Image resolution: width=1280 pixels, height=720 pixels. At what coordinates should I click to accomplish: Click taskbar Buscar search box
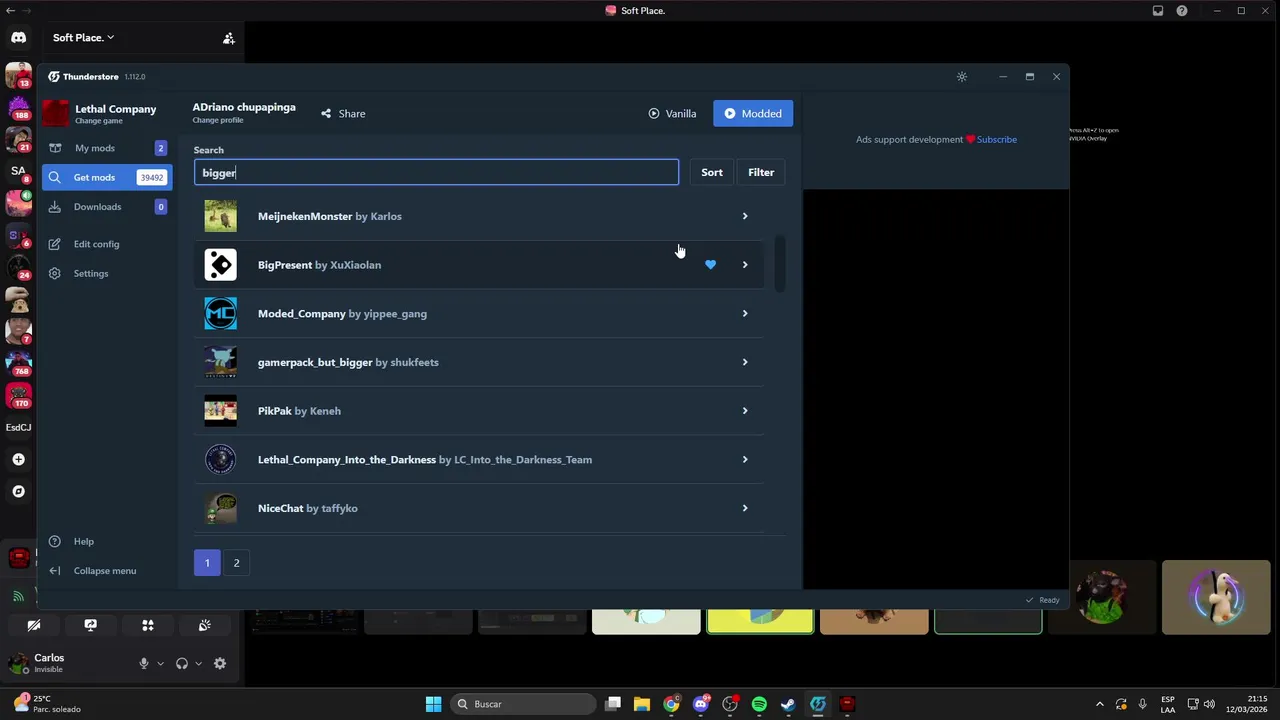pos(521,704)
